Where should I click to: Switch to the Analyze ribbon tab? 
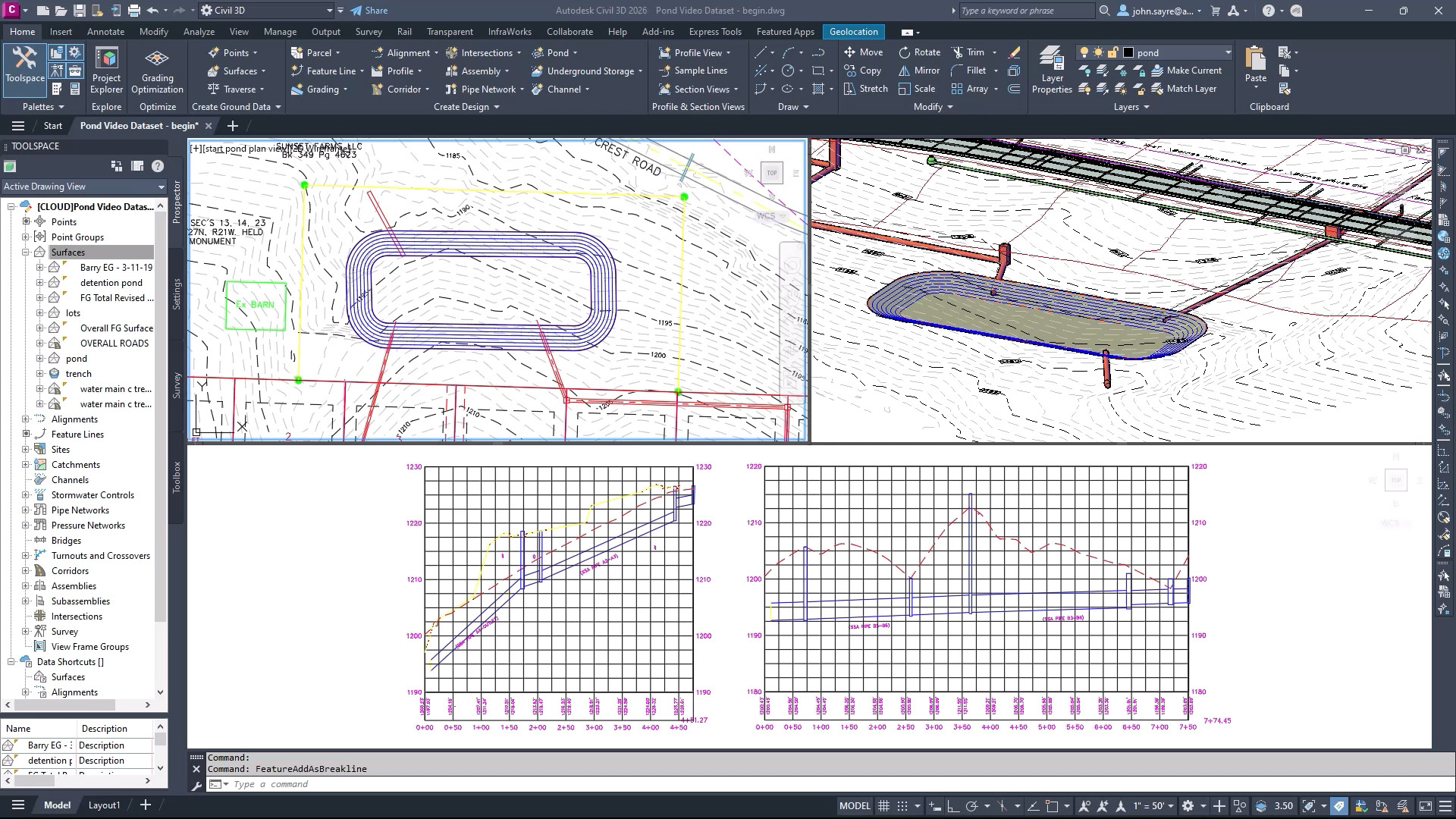[199, 32]
